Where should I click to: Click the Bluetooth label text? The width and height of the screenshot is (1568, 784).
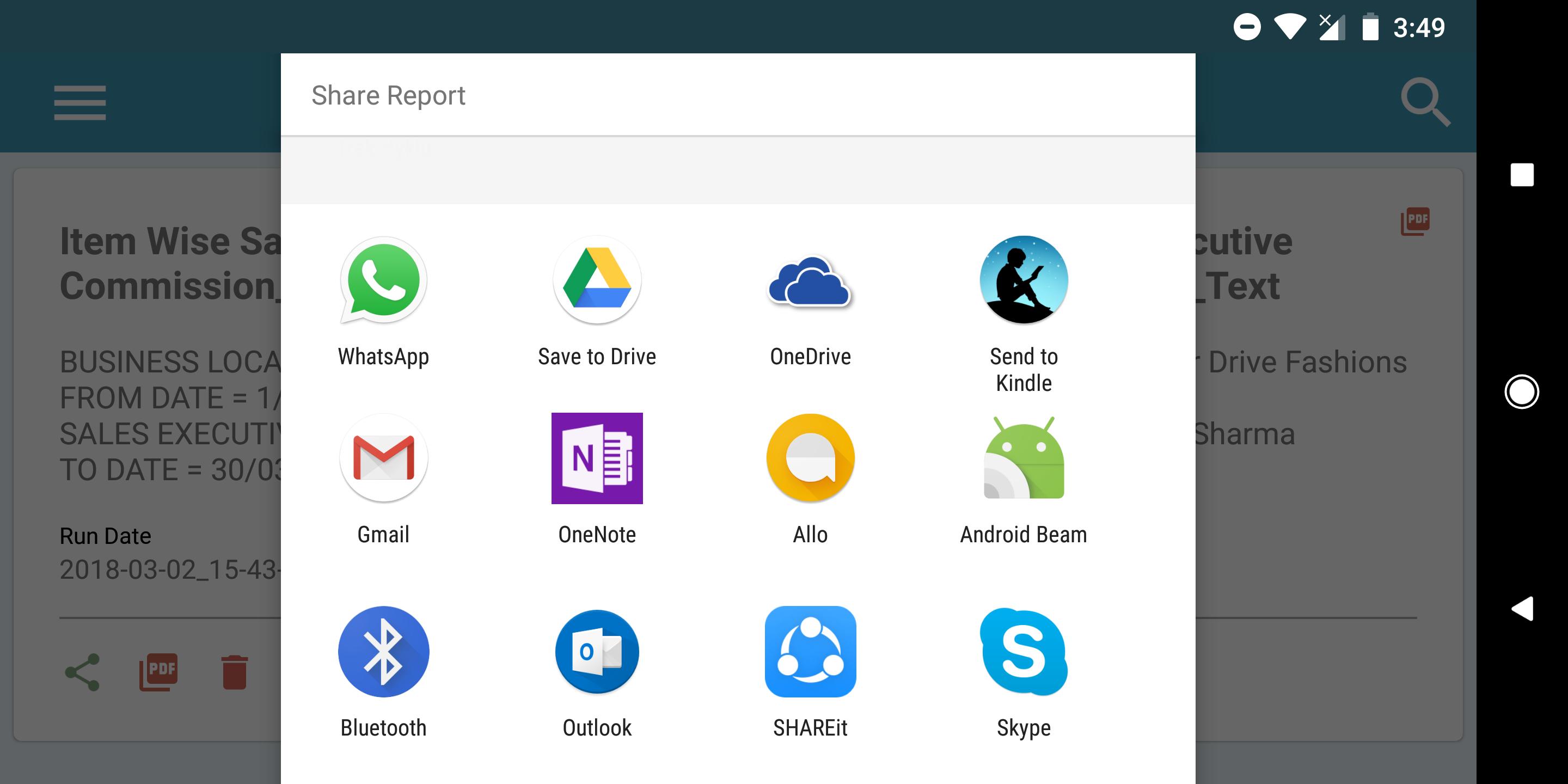[x=383, y=728]
